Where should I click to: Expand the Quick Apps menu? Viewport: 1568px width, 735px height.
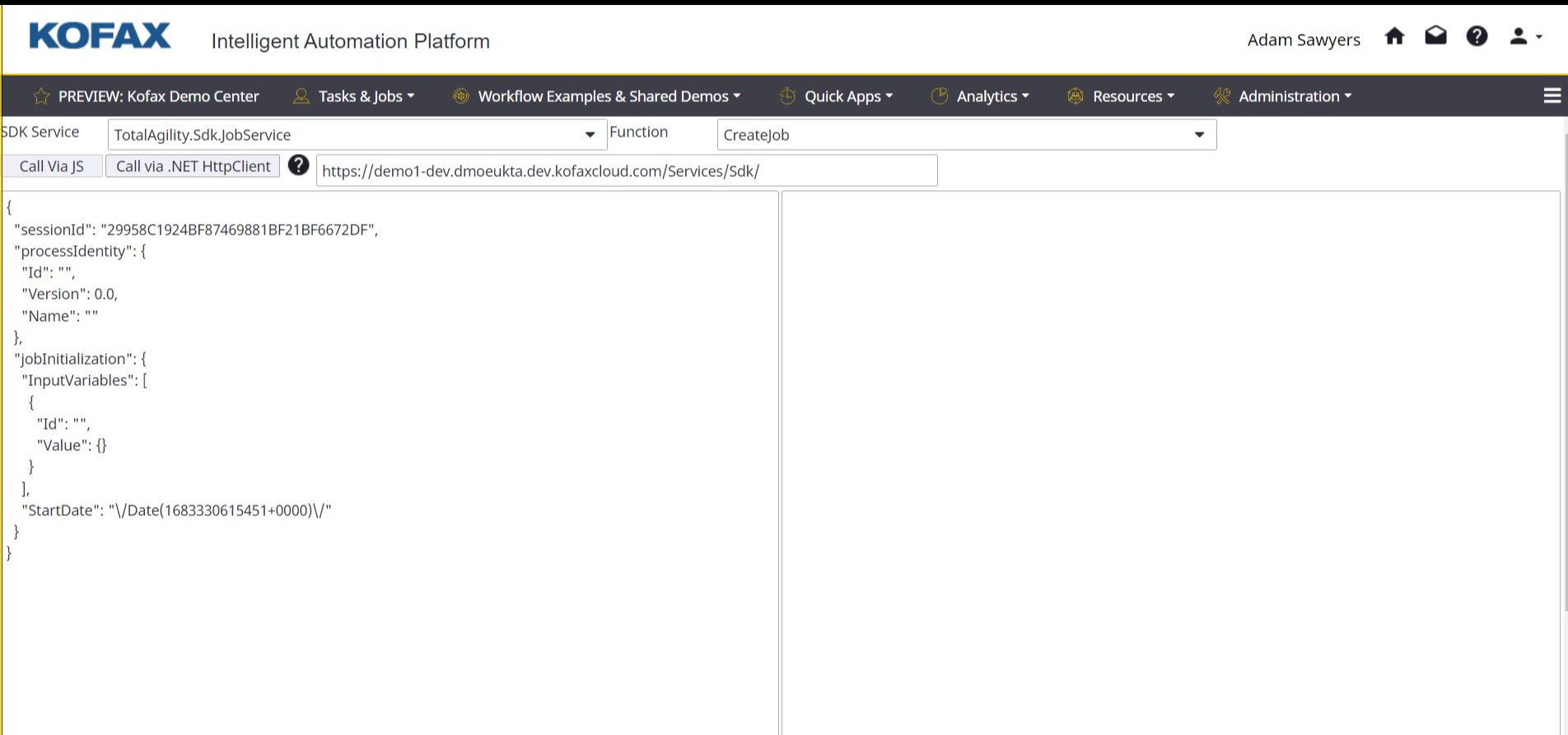click(x=837, y=96)
